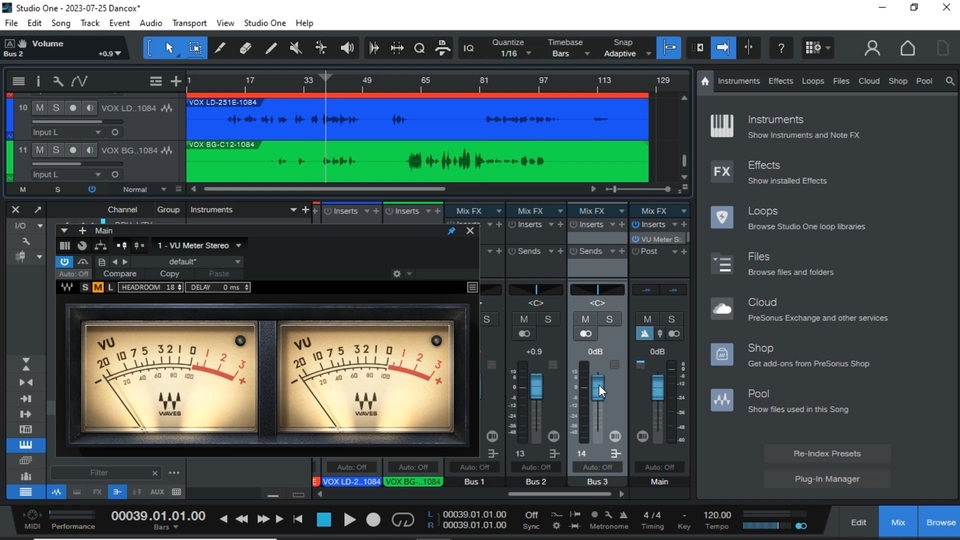
Task: Click Copy in the plugin window
Action: (x=170, y=274)
